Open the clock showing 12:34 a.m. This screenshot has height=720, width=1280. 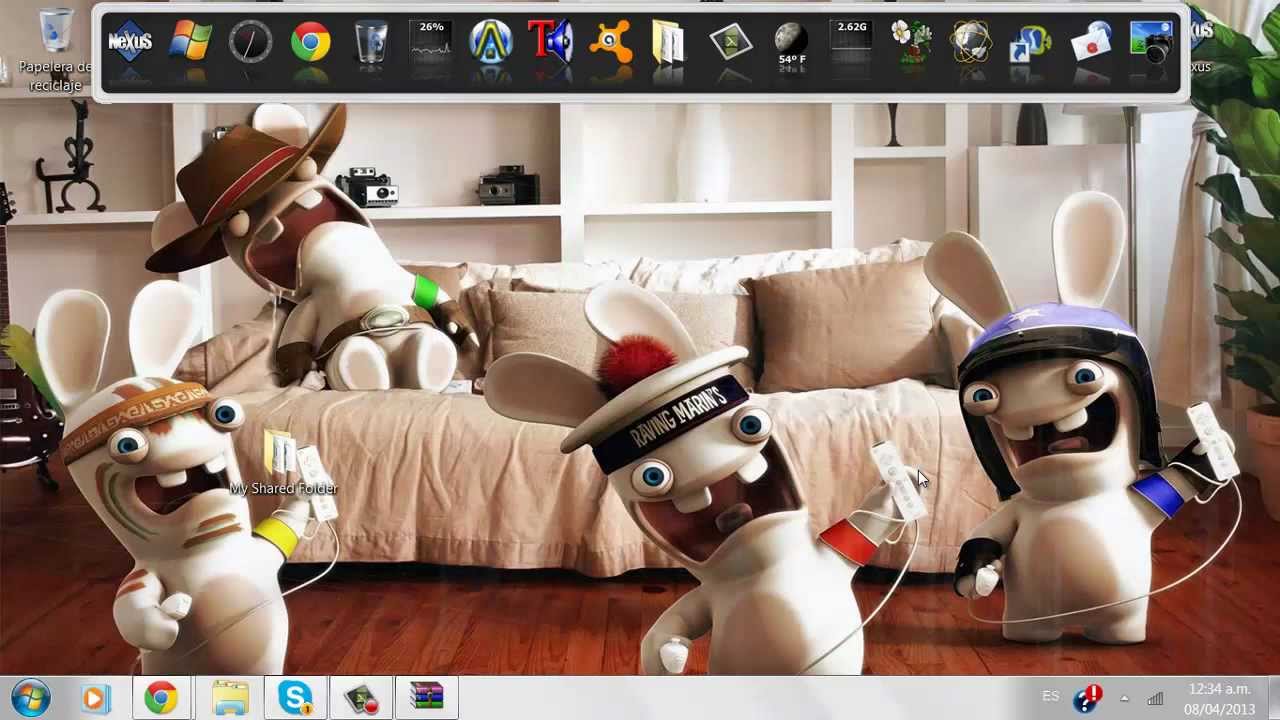[1219, 688]
